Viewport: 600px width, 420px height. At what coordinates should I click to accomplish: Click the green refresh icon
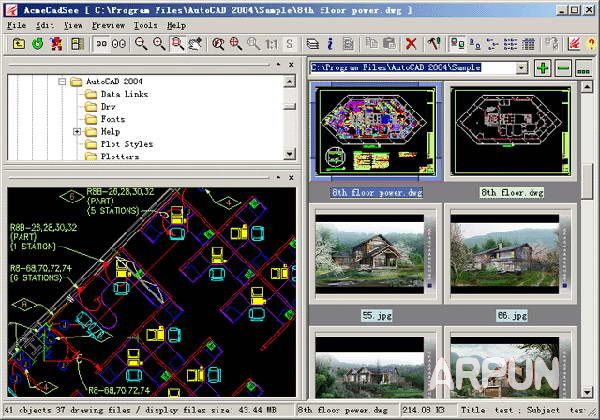37,44
